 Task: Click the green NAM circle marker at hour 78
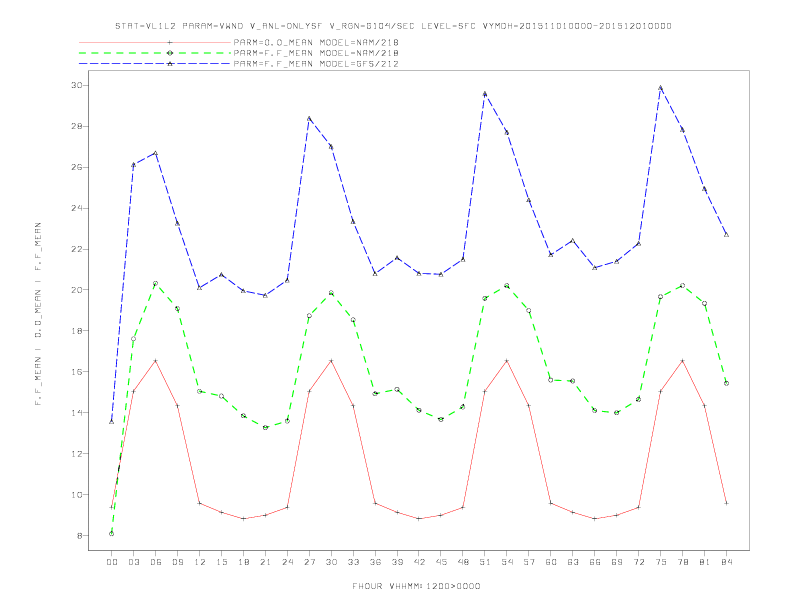tap(682, 286)
